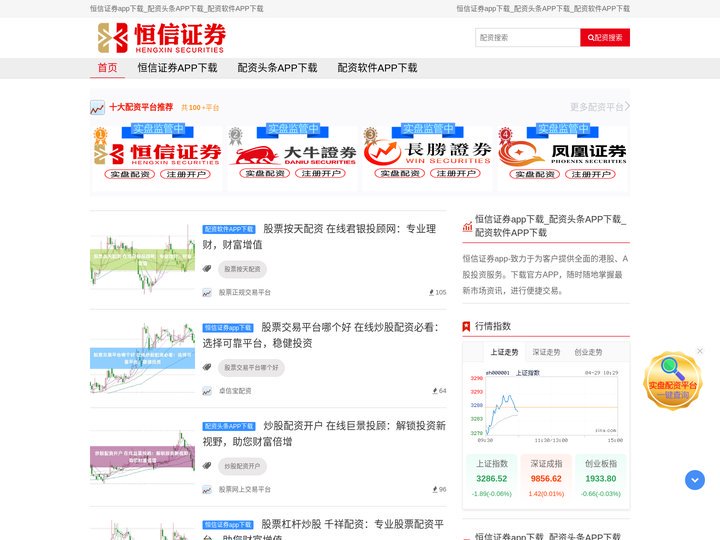Select the 上证走势 chart tab
This screenshot has width=720, height=540.
click(504, 352)
